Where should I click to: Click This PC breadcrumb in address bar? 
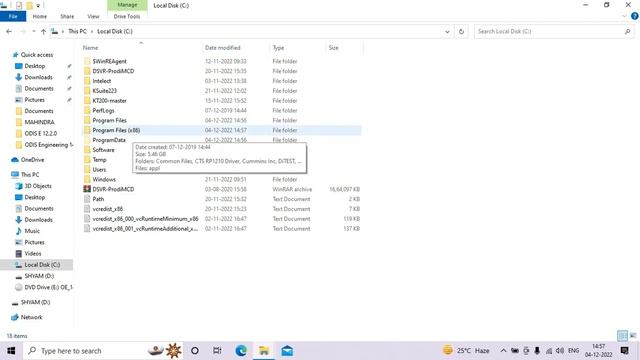tap(77, 31)
